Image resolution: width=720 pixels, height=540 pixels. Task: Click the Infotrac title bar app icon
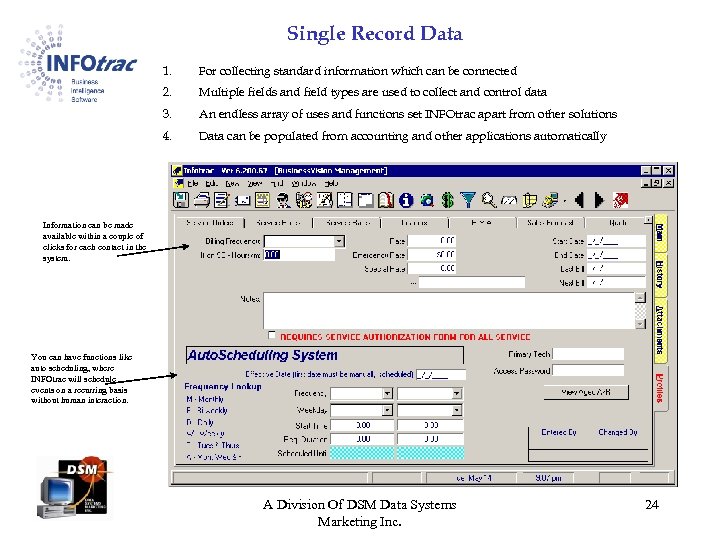[177, 171]
